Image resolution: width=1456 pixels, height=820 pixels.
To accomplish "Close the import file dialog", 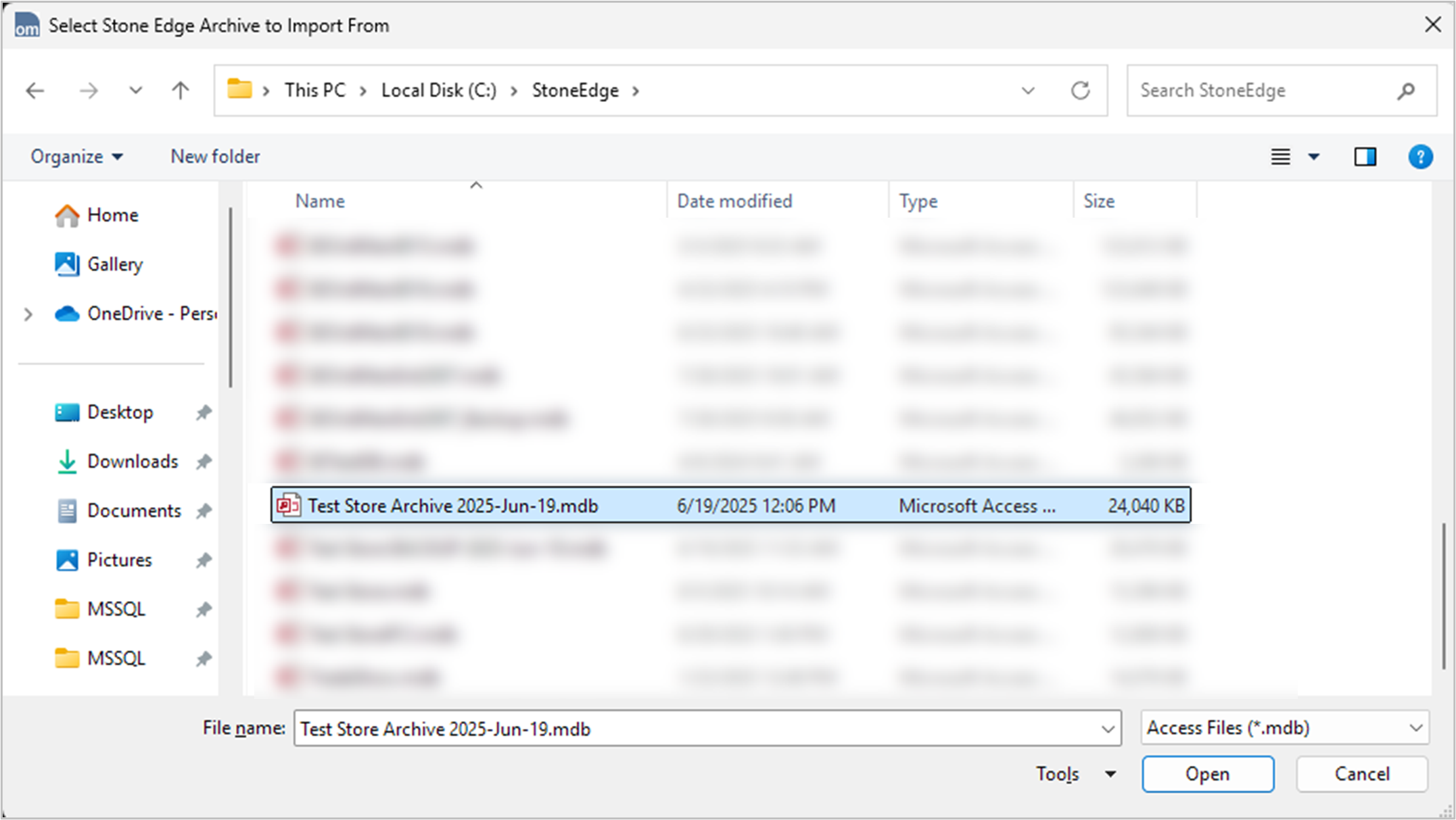I will (x=1432, y=25).
